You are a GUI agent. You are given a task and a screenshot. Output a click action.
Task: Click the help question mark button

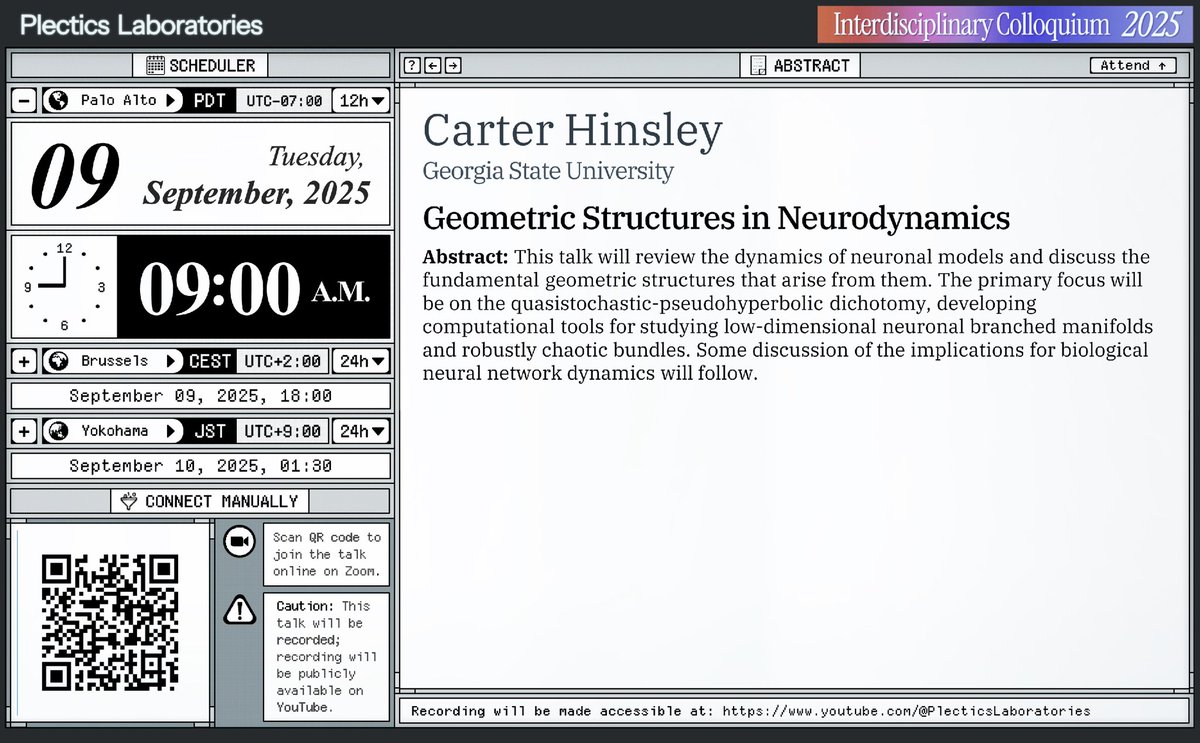tap(411, 66)
